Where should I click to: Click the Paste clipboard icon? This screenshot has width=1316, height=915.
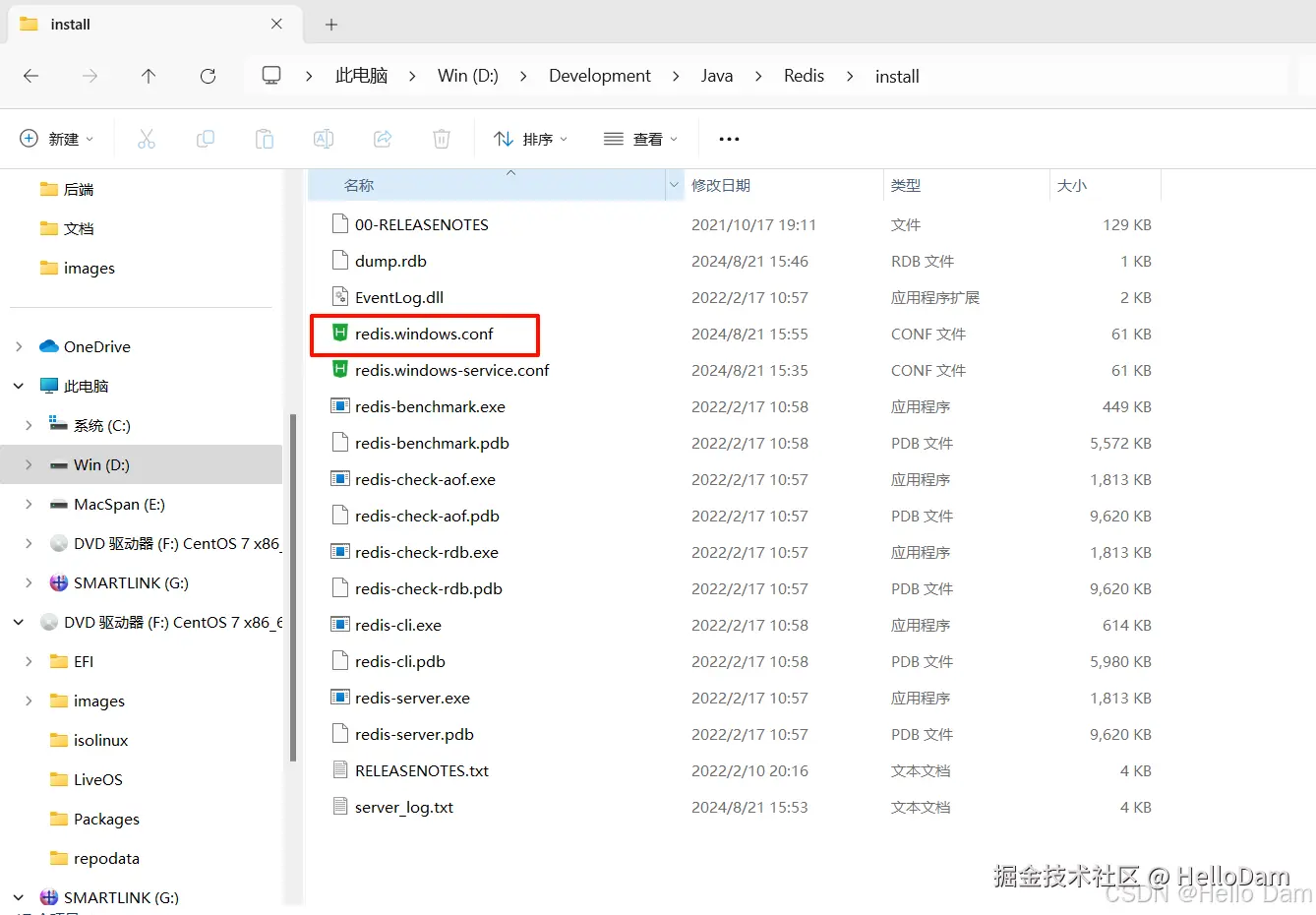pos(265,139)
